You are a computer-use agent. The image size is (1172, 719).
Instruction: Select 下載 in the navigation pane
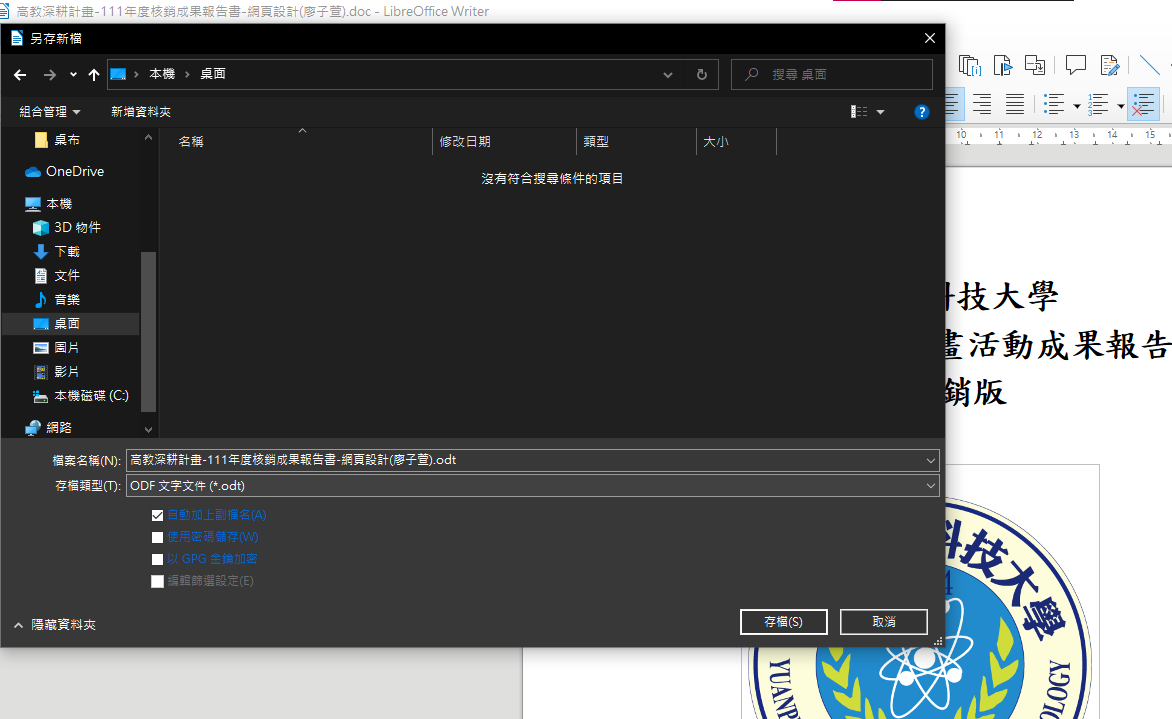pyautogui.click(x=67, y=252)
